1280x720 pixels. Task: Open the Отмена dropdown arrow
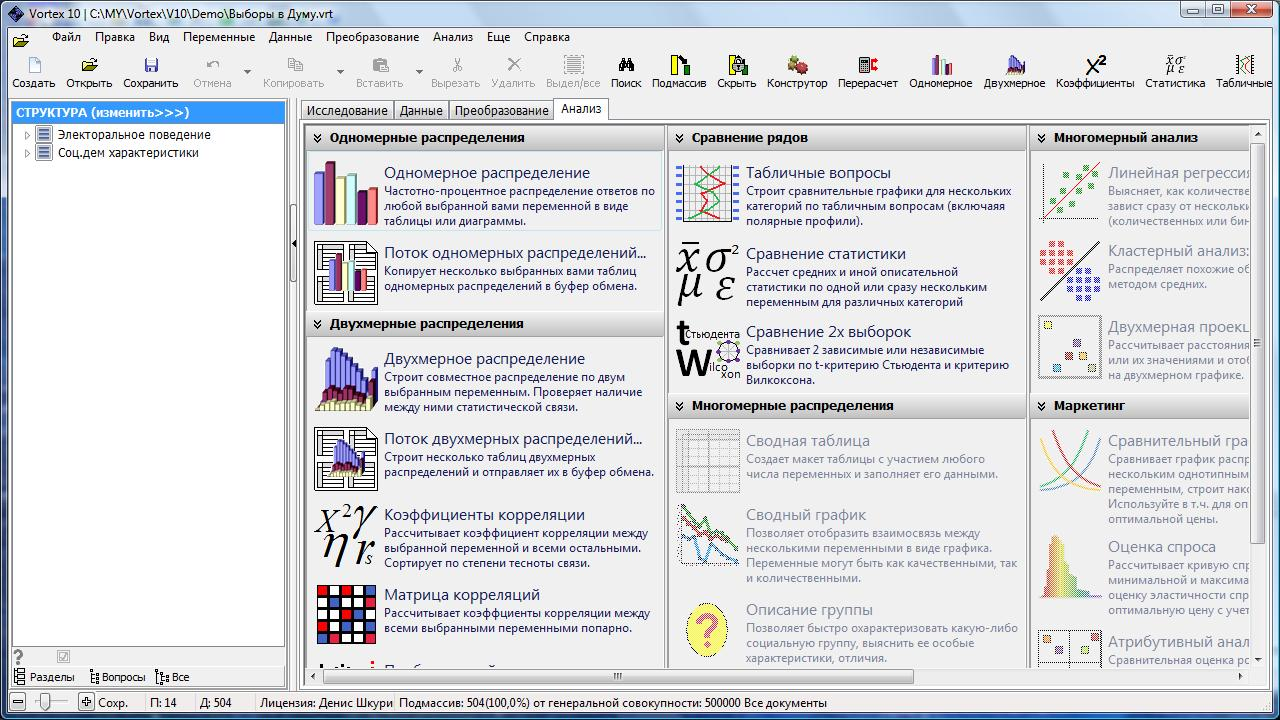pos(247,72)
